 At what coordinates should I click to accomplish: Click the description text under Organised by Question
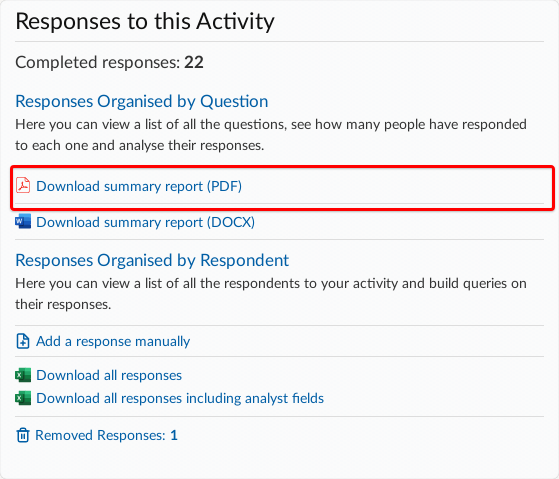coord(271,135)
